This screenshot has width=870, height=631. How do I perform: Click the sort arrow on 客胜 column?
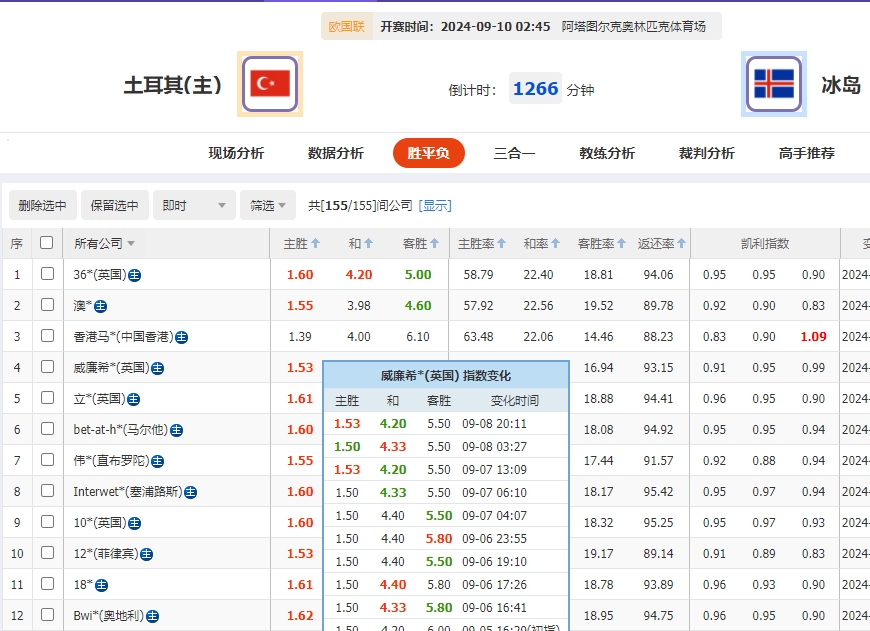(434, 243)
